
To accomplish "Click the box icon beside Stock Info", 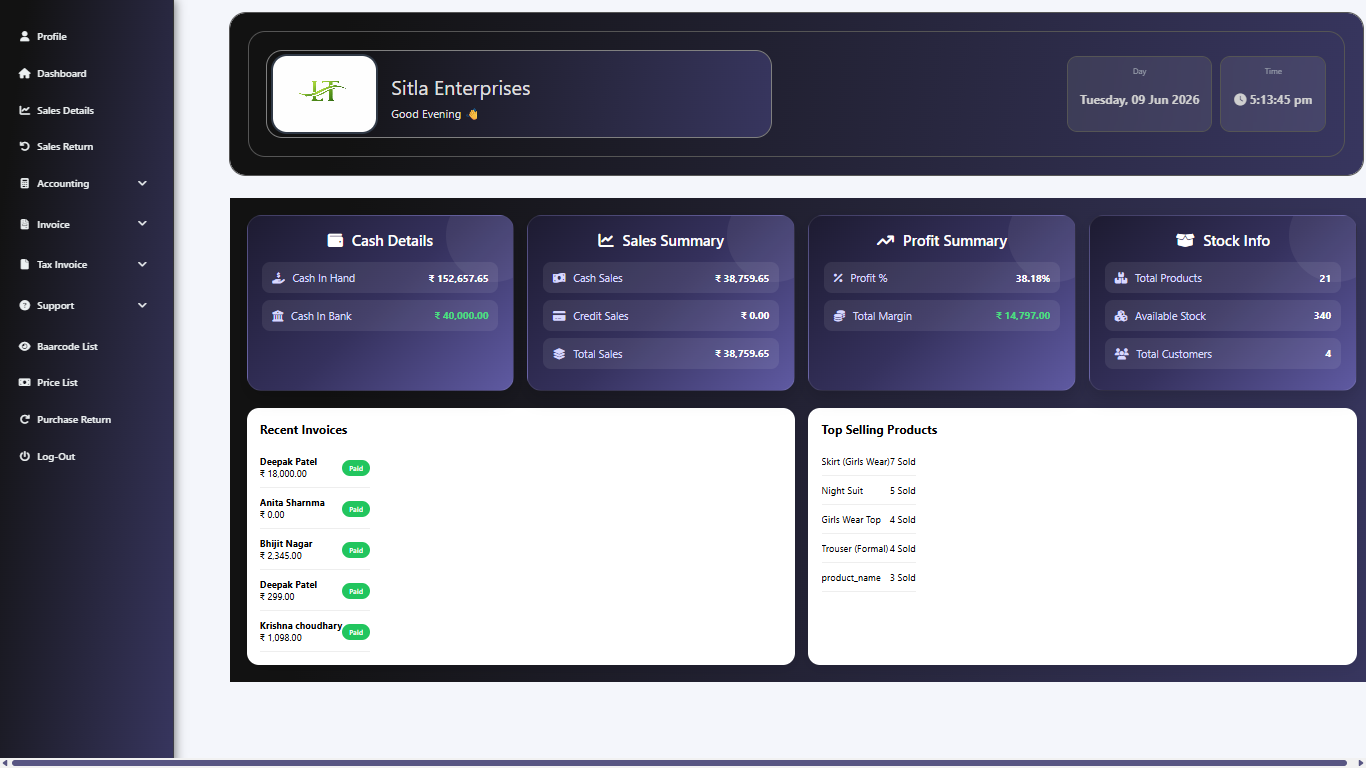I will 1185,240.
